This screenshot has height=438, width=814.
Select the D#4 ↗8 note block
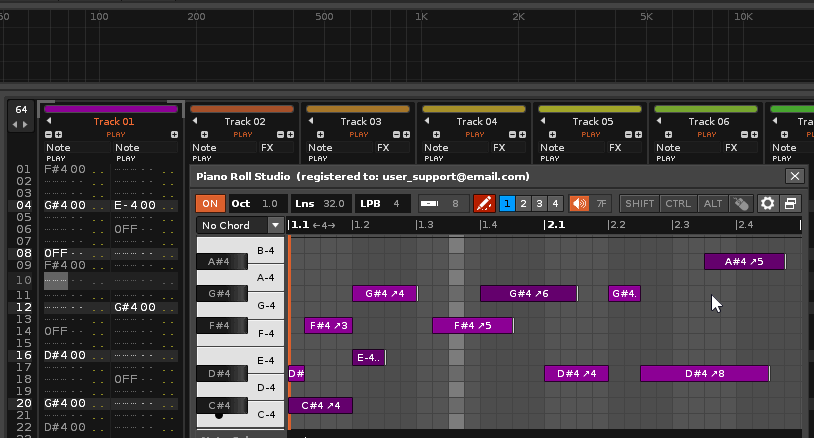click(x=704, y=374)
